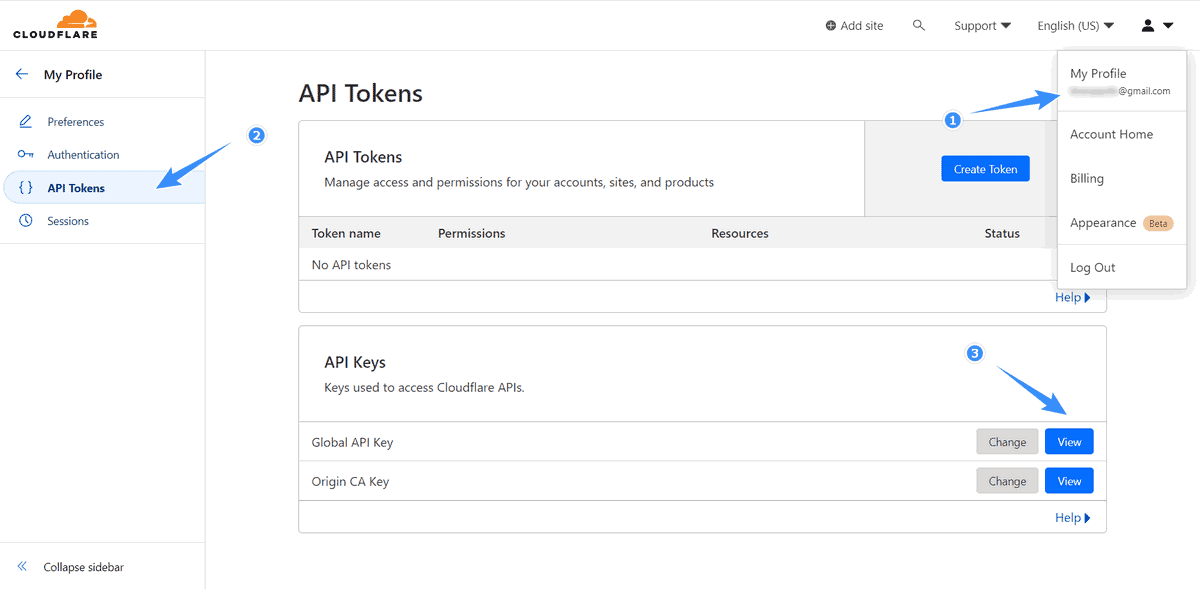Screen dimensions: 1200x589
Task: Click the Authentication key icon
Action: (26, 155)
